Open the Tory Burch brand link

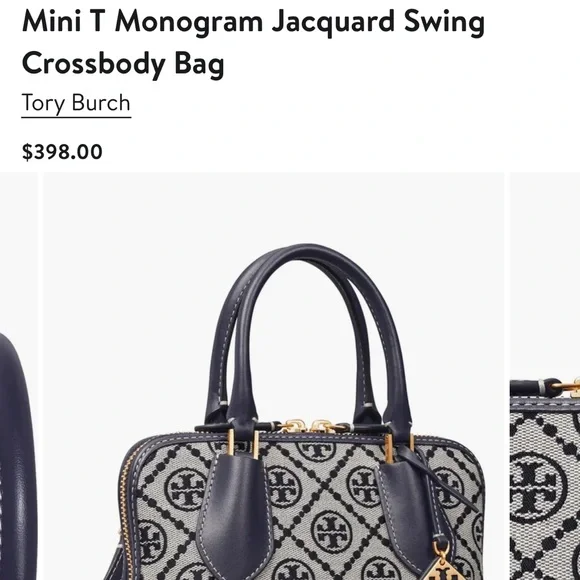coord(76,103)
